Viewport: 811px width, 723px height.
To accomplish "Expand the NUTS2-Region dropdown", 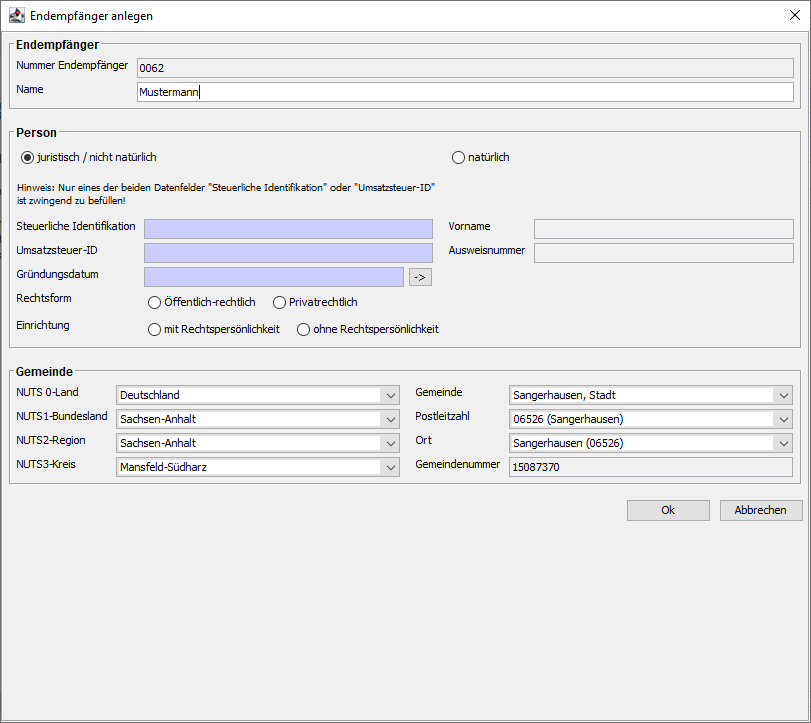I will point(258,443).
